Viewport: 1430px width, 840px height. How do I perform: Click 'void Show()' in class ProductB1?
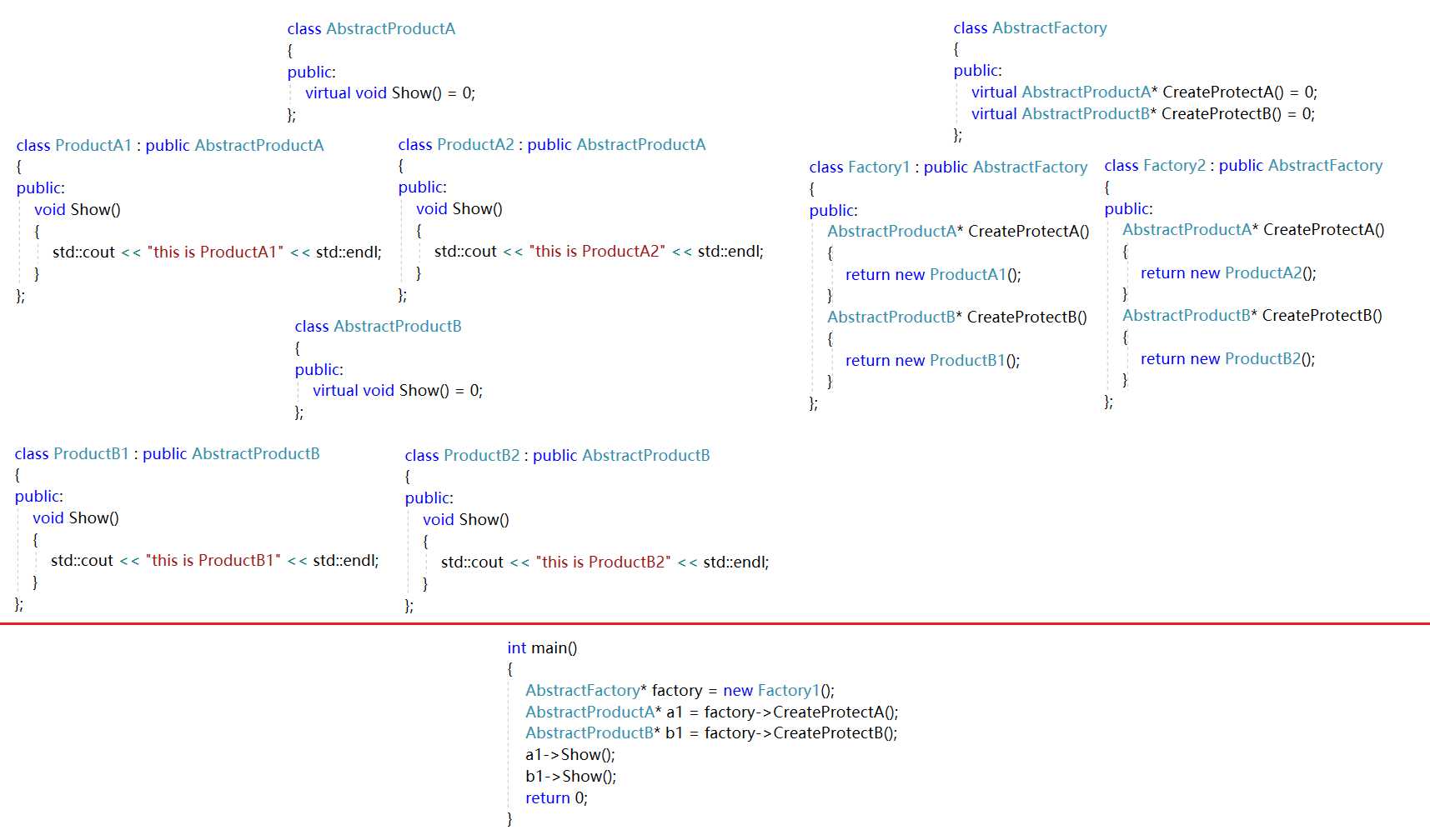tap(76, 518)
